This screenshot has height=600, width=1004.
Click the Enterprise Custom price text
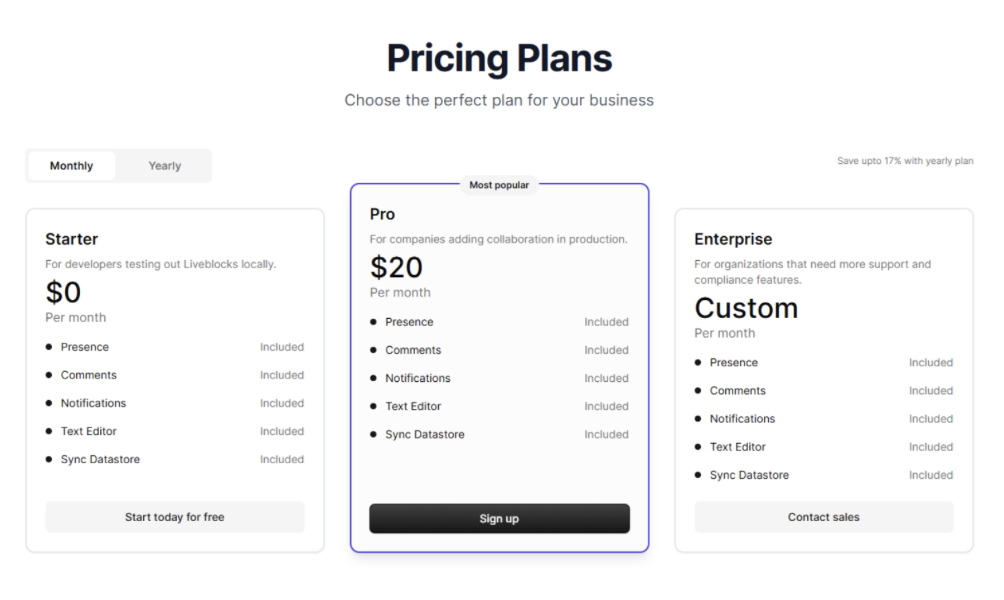click(746, 308)
